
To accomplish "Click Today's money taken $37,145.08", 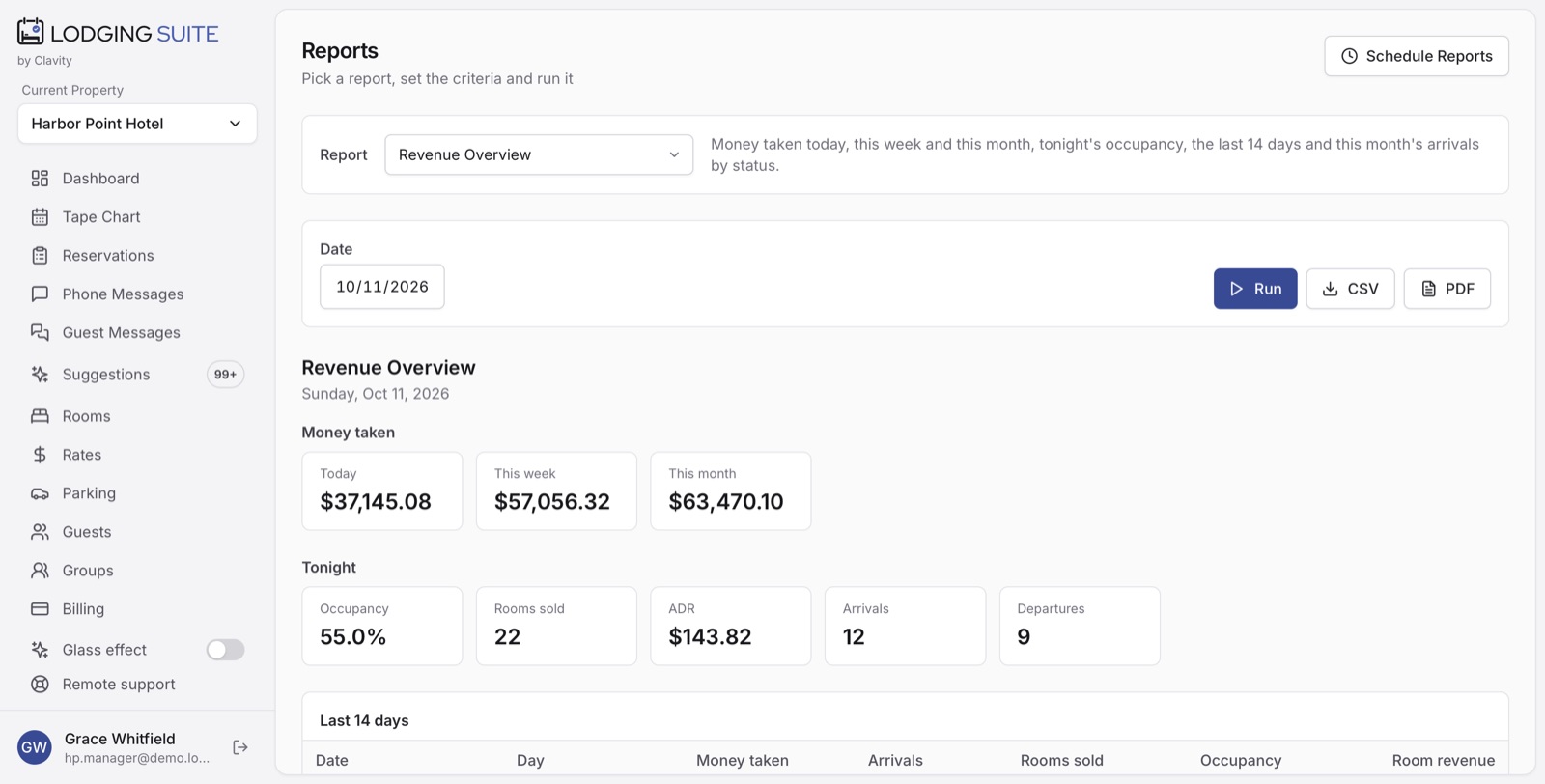I will click(x=376, y=502).
